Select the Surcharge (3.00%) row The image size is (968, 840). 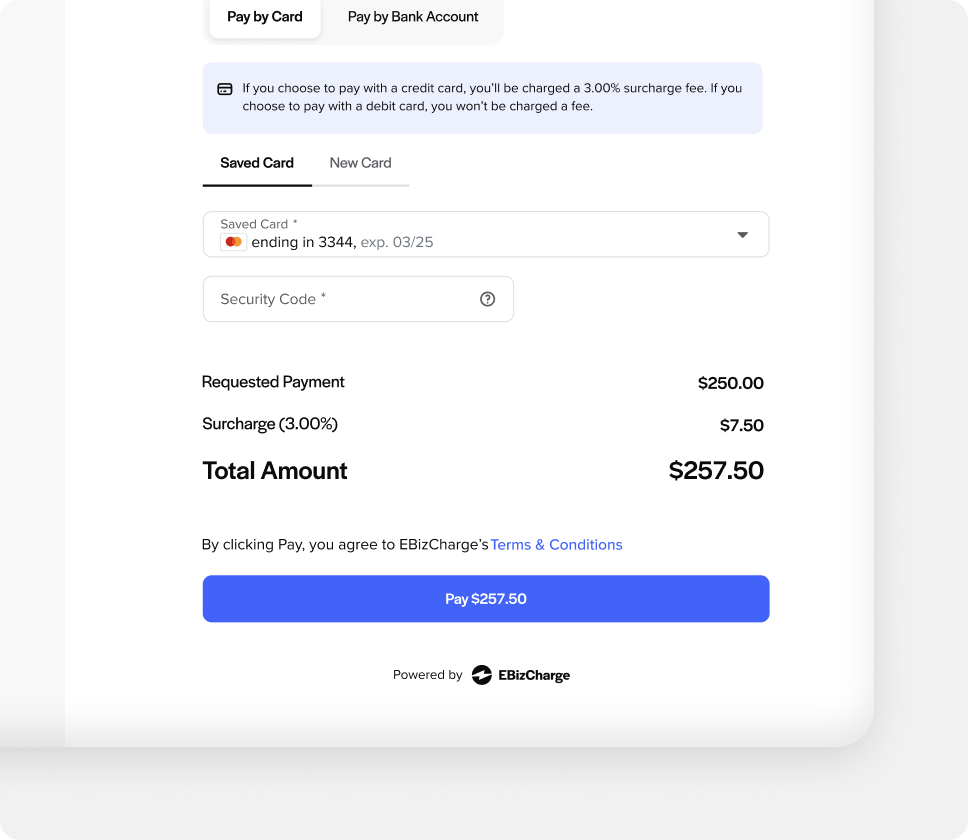pos(270,424)
